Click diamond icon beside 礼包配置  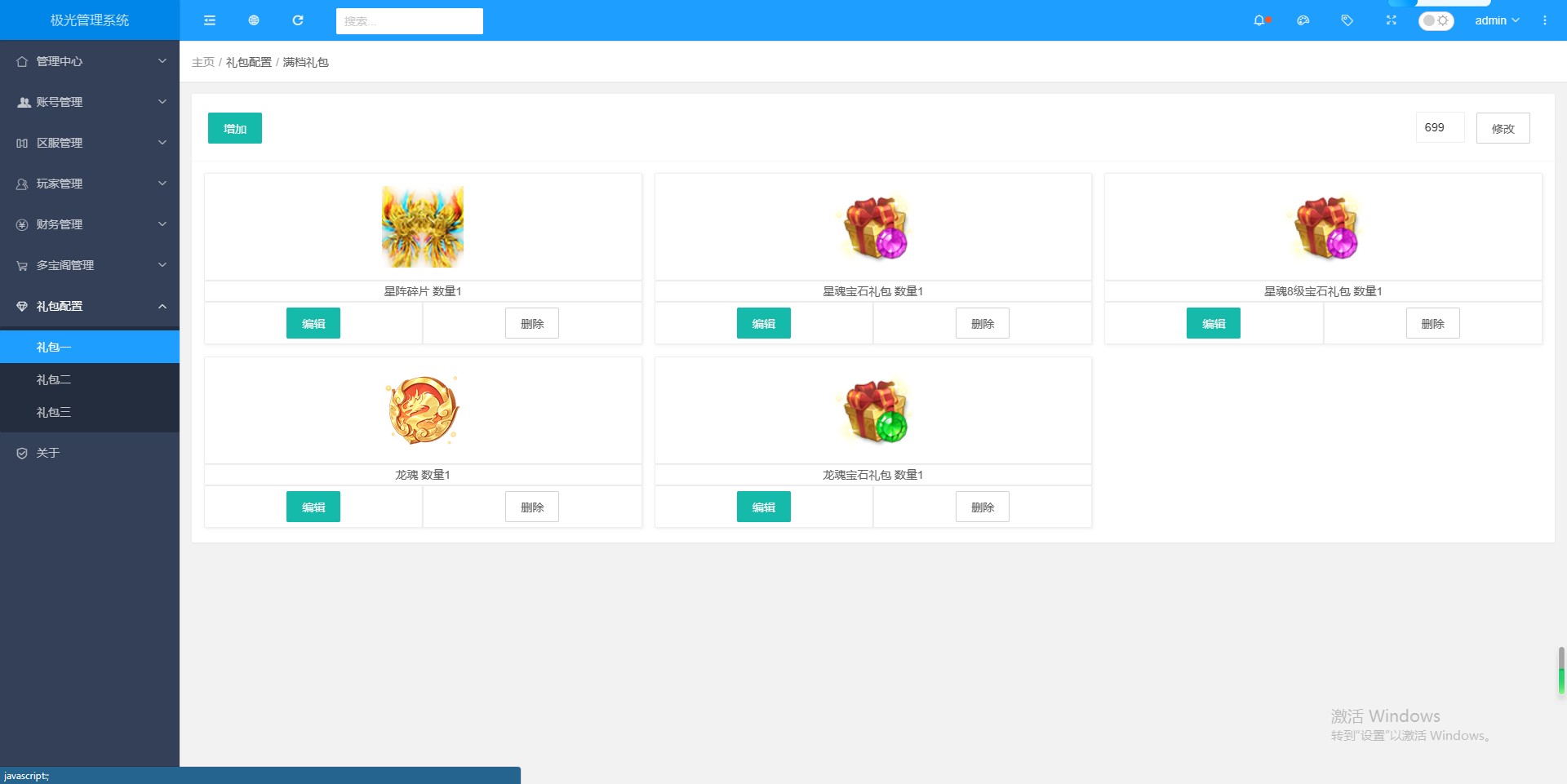coord(22,306)
